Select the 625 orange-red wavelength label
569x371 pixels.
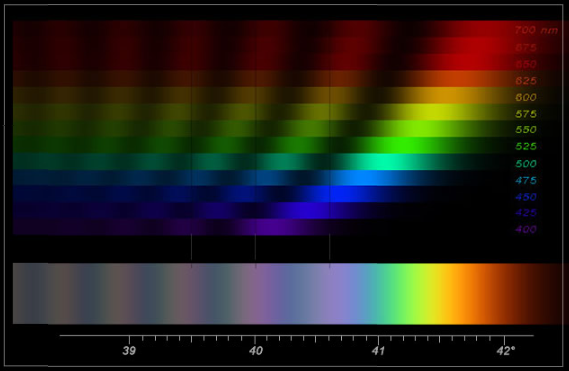(x=526, y=81)
